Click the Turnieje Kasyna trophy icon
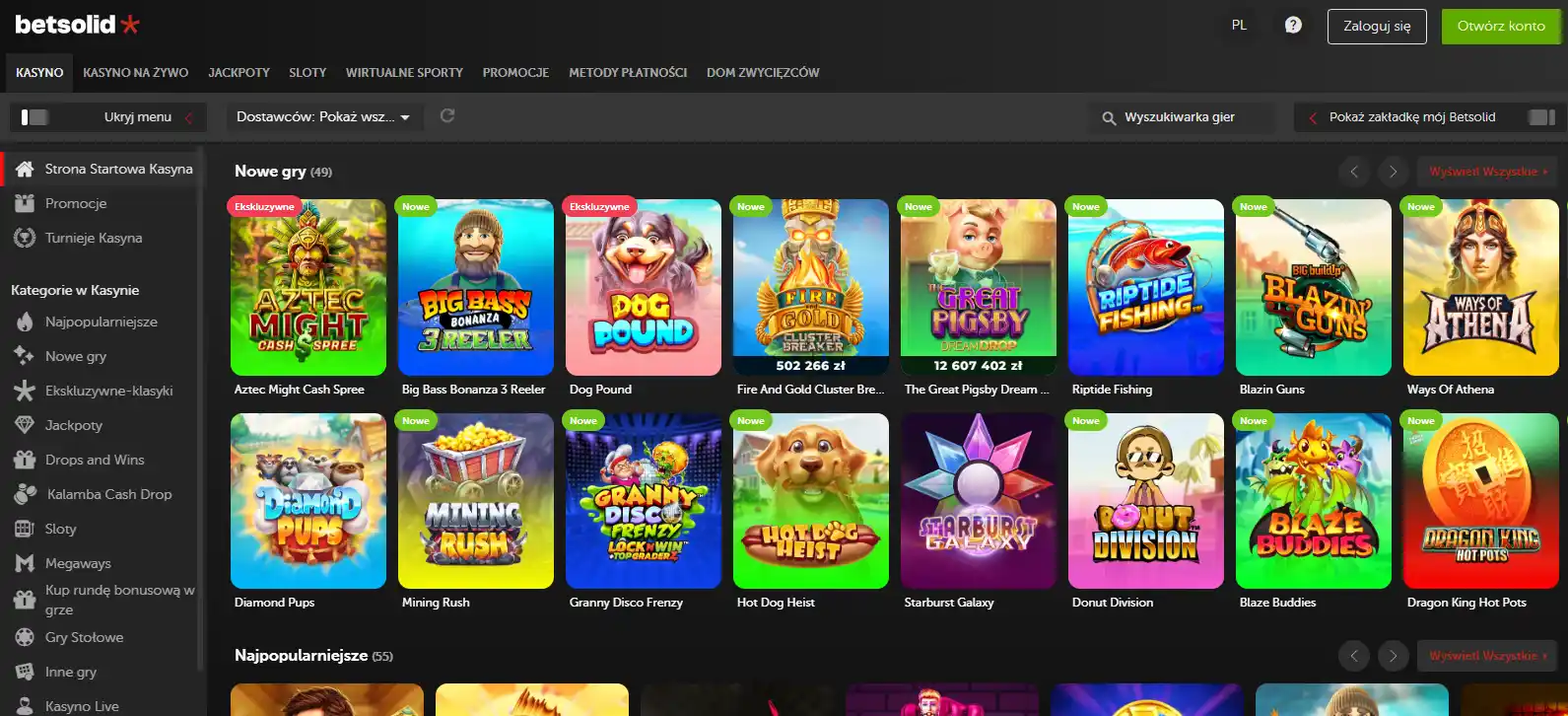This screenshot has width=1568, height=716. pyautogui.click(x=26, y=238)
